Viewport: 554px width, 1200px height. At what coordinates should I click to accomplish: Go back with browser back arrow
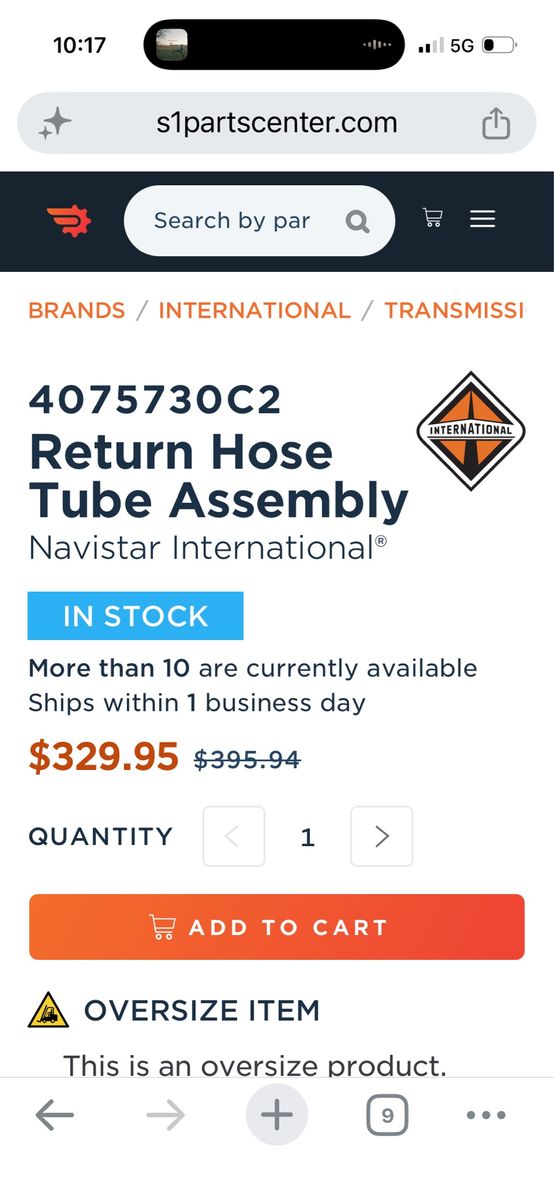(x=55, y=1115)
